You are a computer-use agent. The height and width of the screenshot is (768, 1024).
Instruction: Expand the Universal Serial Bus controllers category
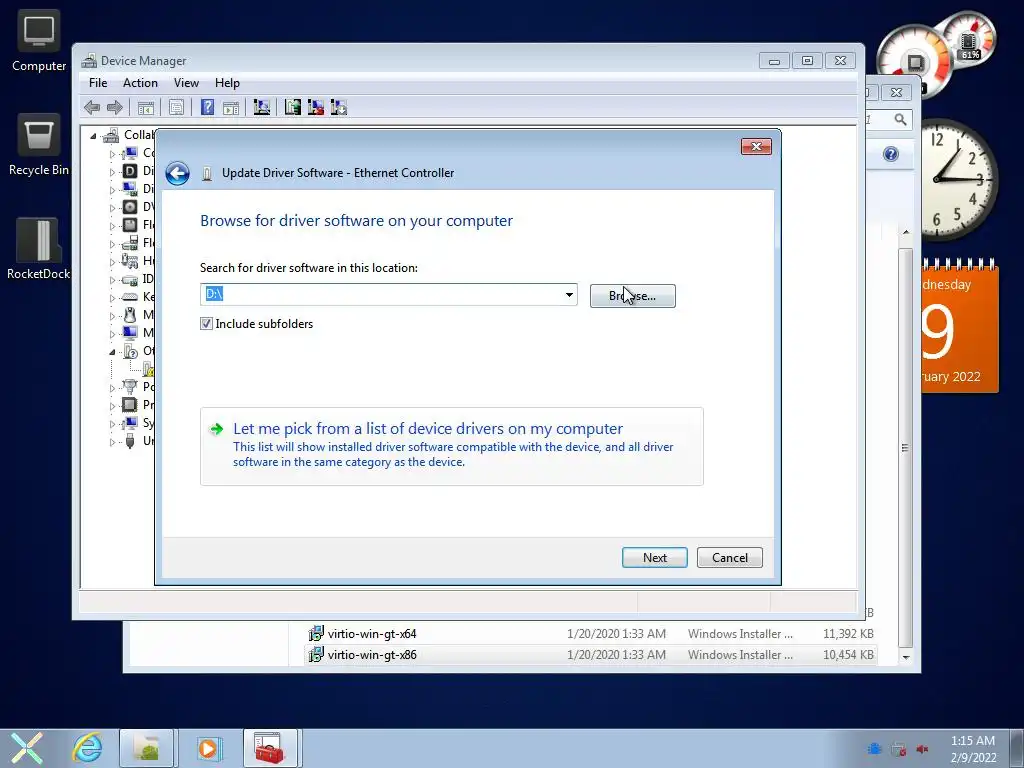coord(112,442)
